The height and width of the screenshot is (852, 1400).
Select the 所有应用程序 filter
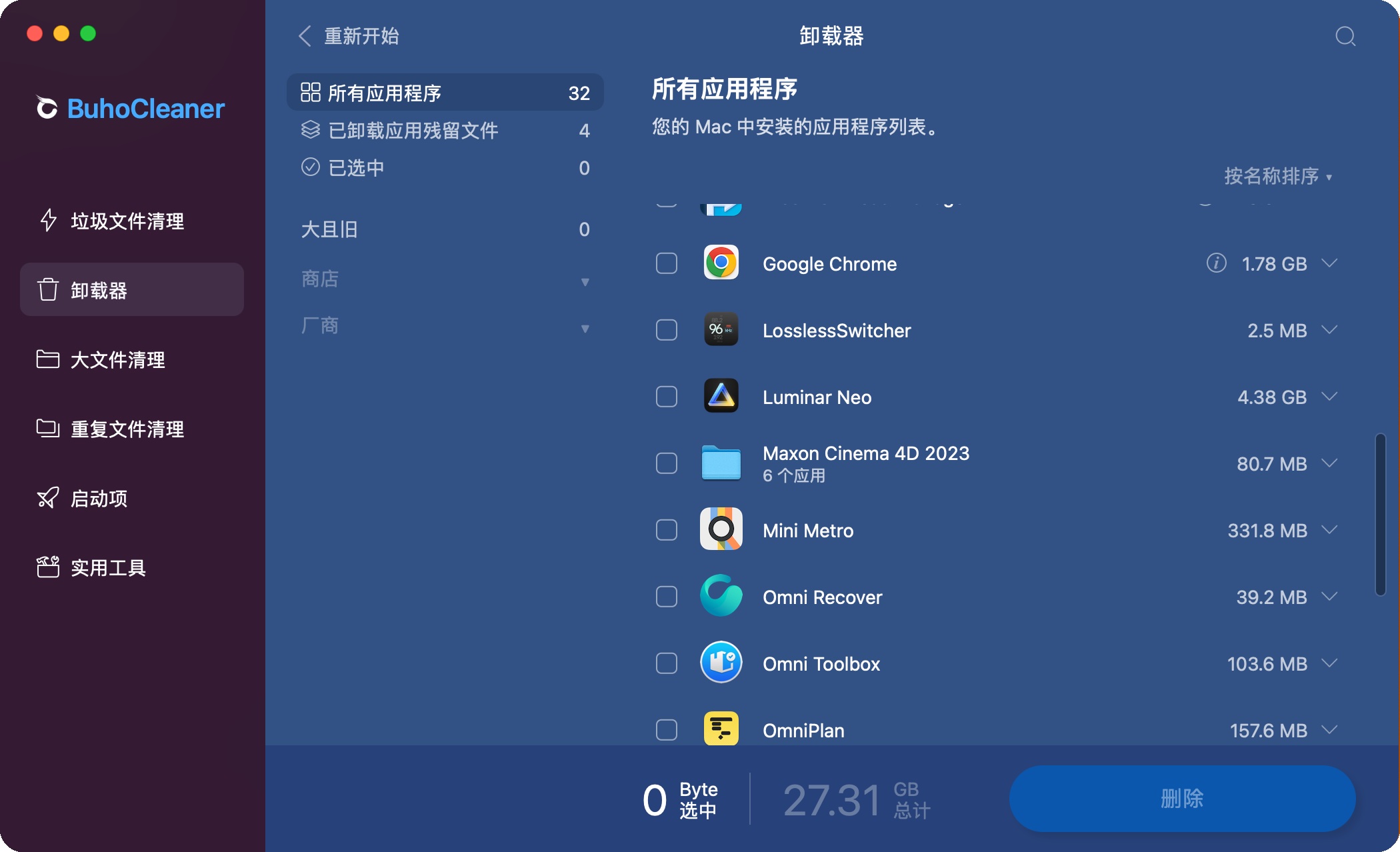click(445, 93)
